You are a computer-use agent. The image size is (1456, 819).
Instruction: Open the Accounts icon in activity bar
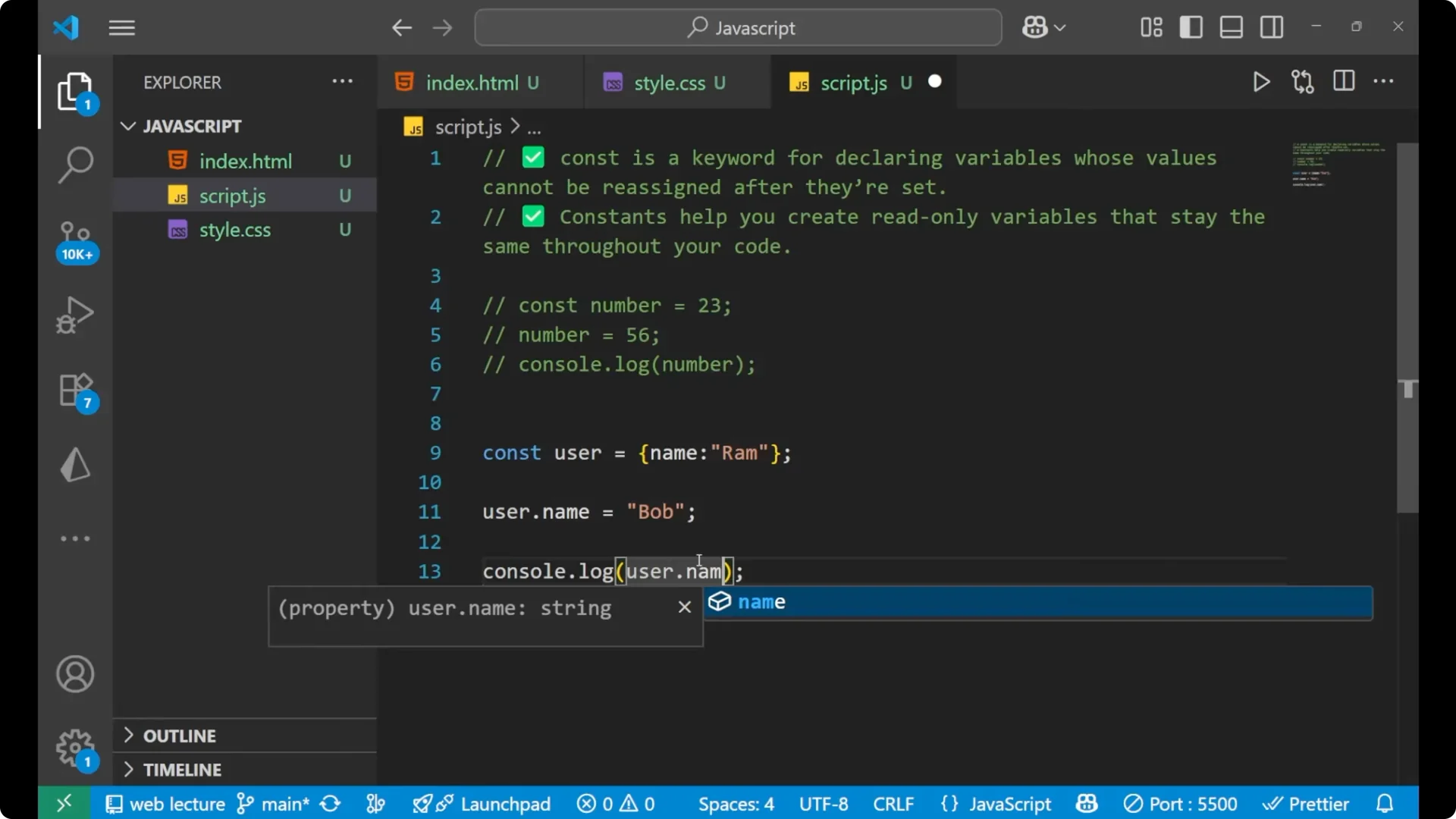(x=75, y=674)
